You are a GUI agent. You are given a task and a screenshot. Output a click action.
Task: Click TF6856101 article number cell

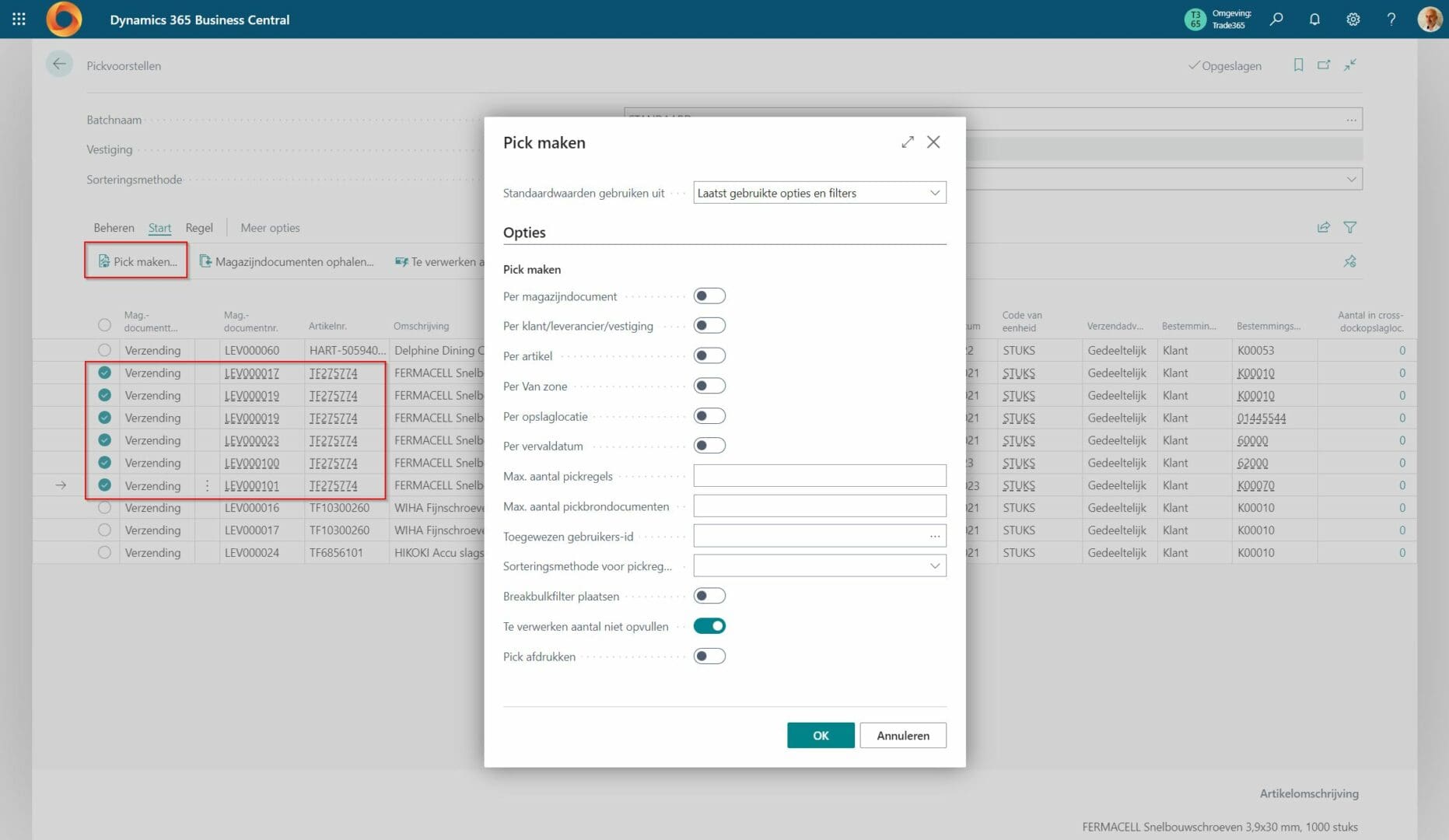(336, 552)
